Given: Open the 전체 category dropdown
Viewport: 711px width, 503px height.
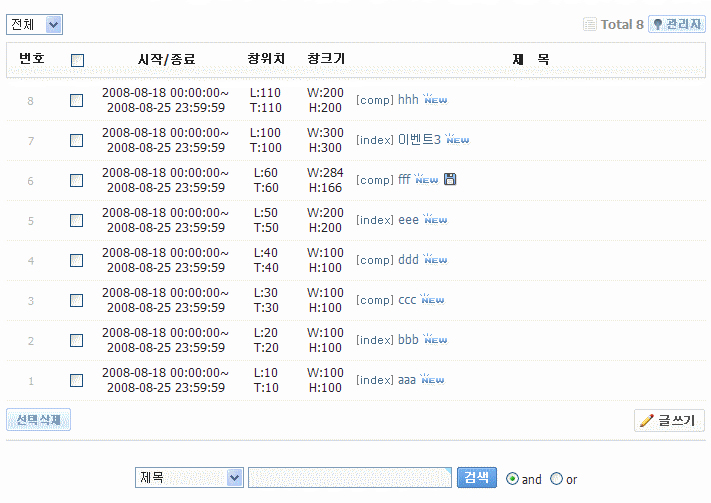Looking at the screenshot, I should coord(34,24).
